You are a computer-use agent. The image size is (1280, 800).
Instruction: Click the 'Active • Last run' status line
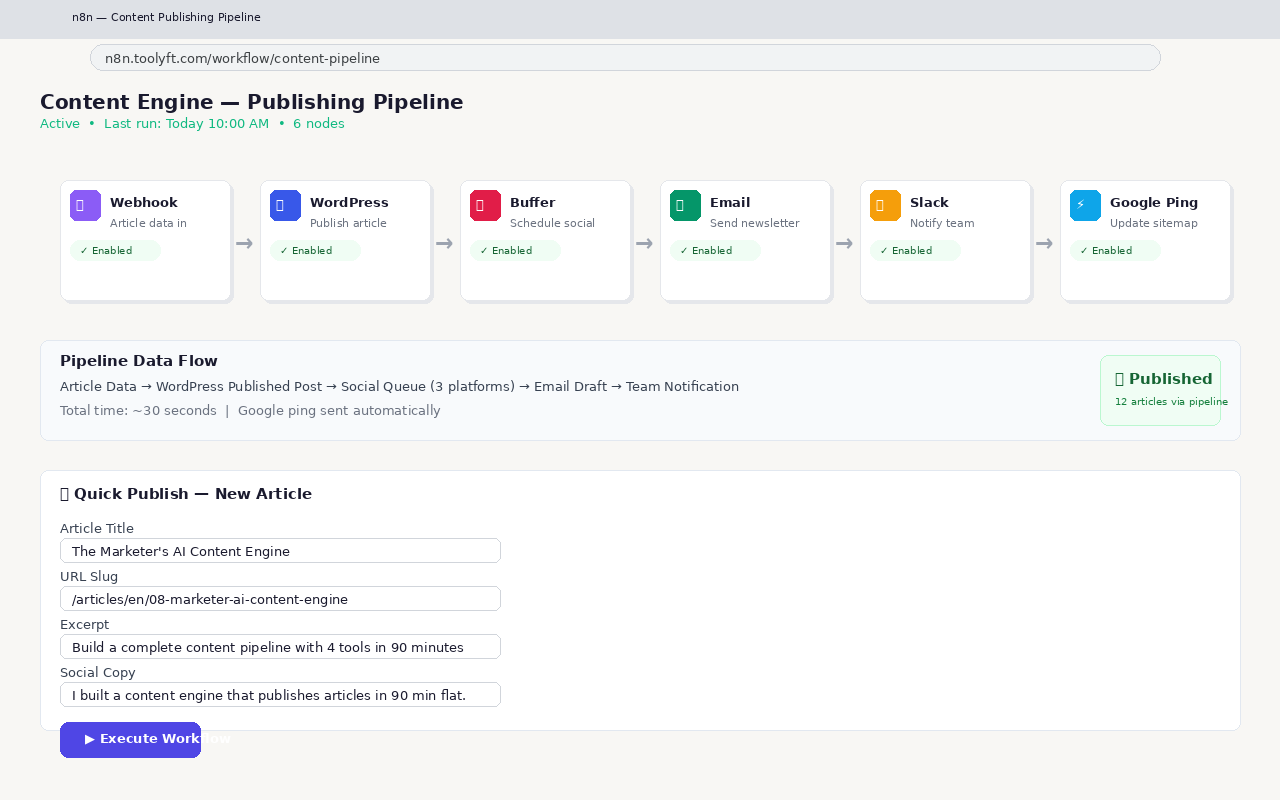pos(192,124)
